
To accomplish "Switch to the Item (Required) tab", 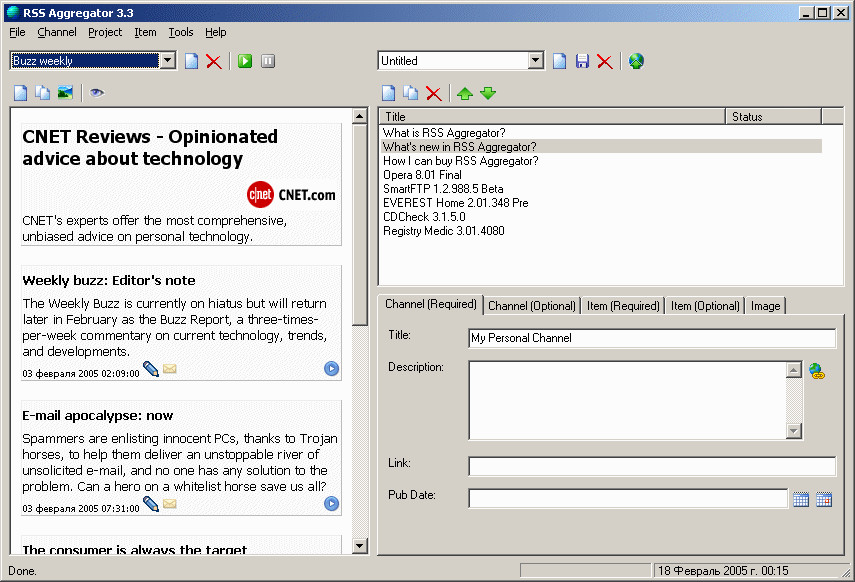I will [x=623, y=306].
